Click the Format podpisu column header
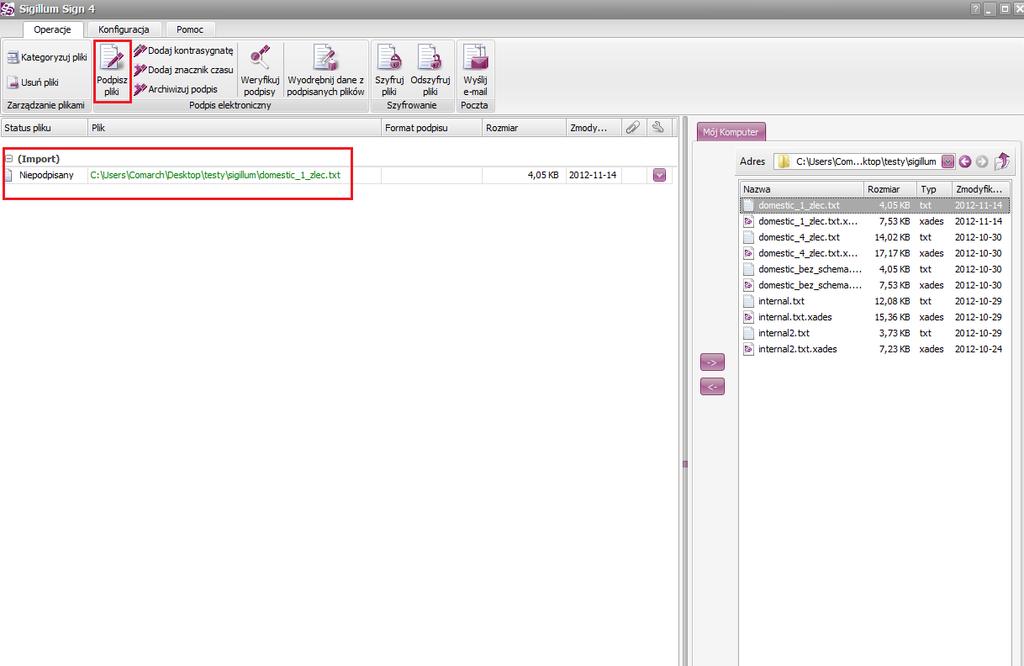1024x666 pixels. [x=432, y=128]
